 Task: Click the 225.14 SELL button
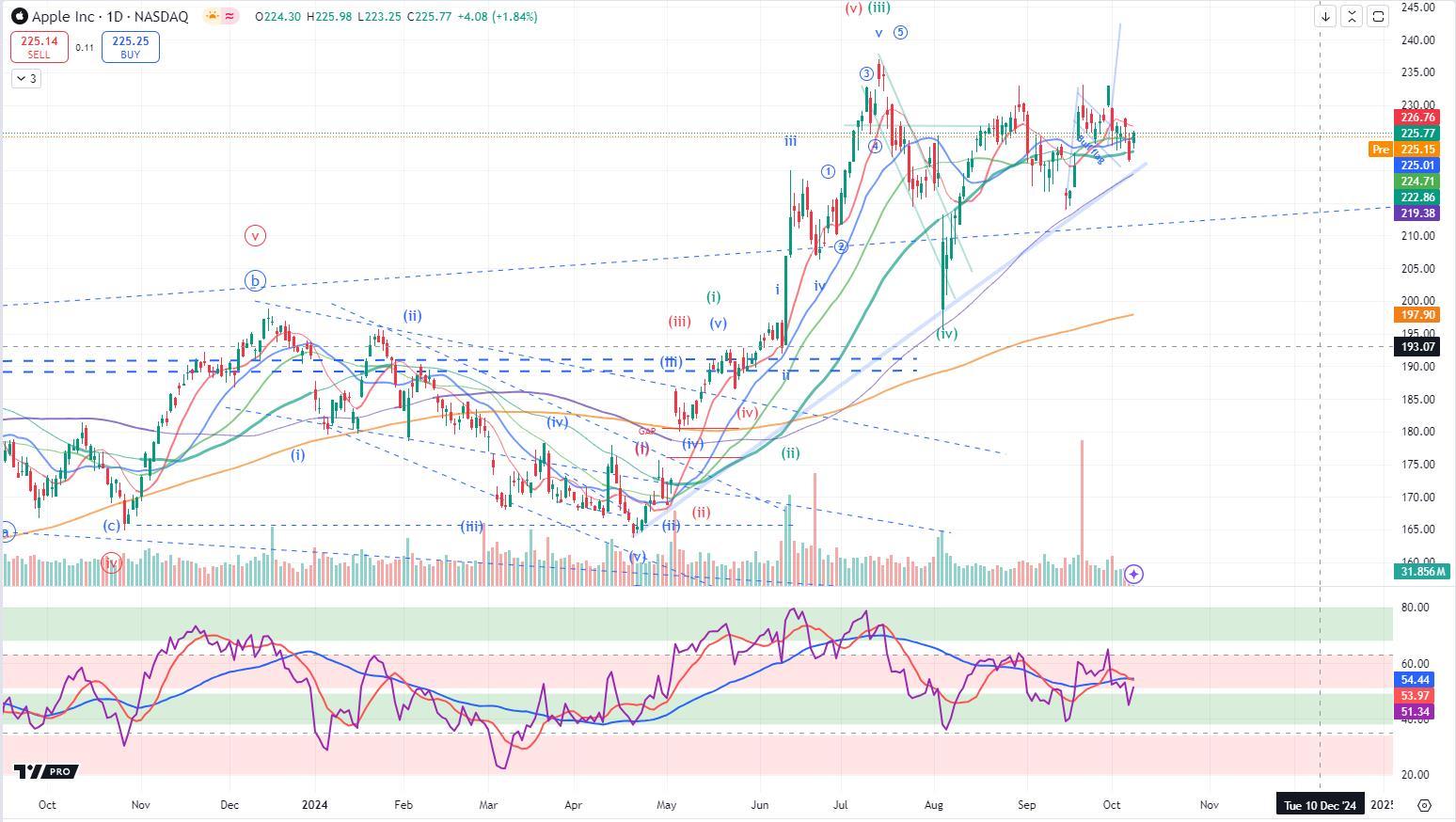39,47
